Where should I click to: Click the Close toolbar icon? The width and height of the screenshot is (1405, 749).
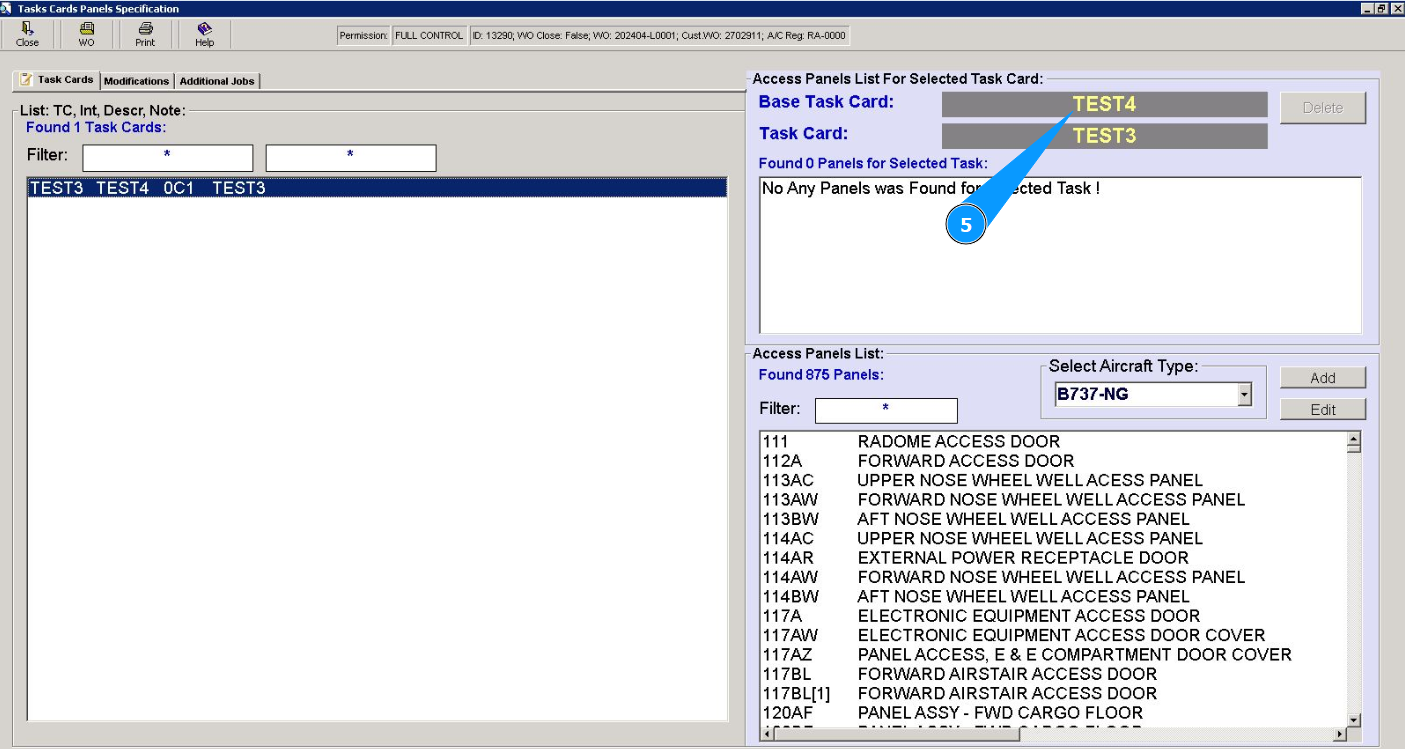[28, 35]
